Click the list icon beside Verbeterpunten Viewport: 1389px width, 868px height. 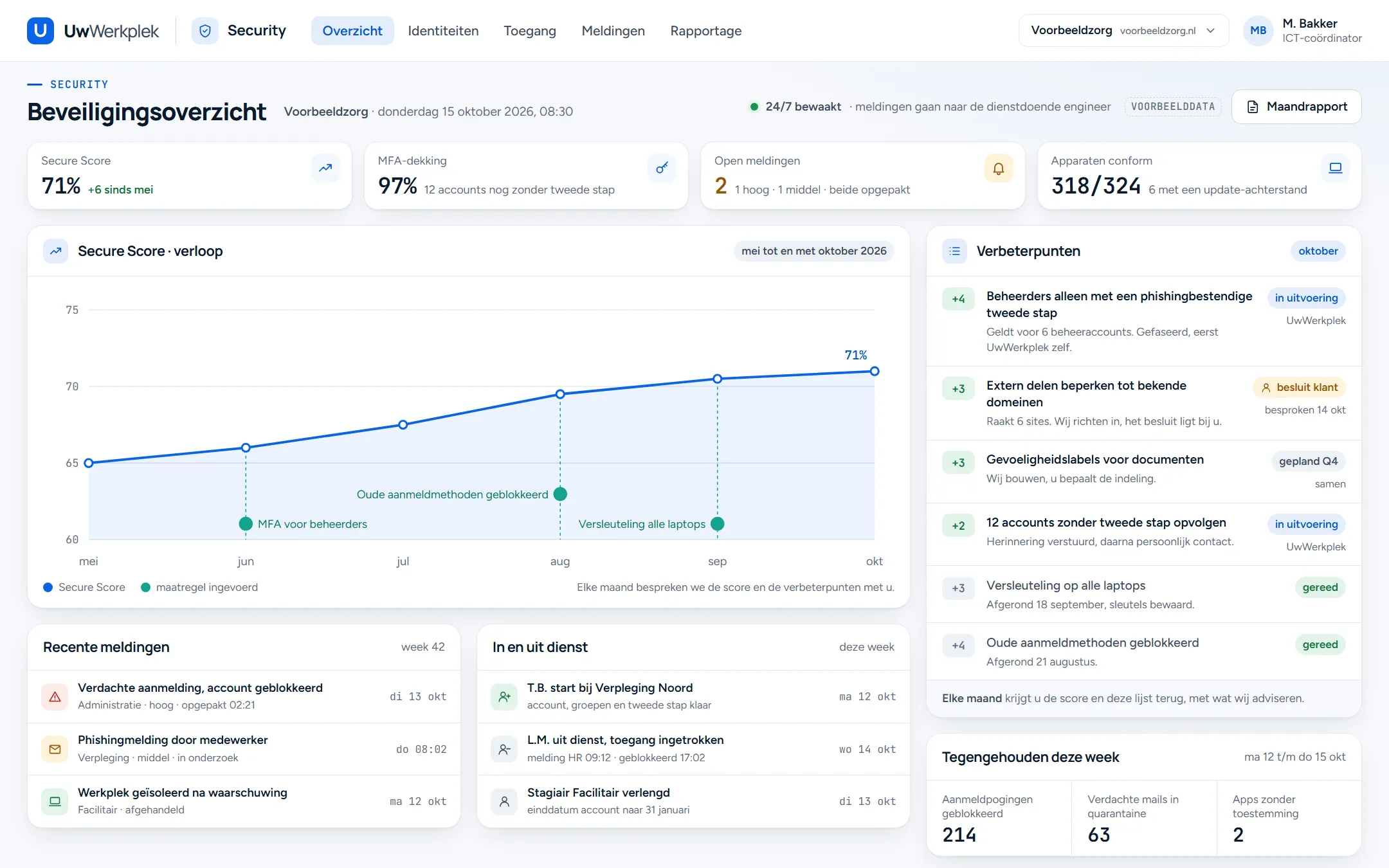(954, 251)
